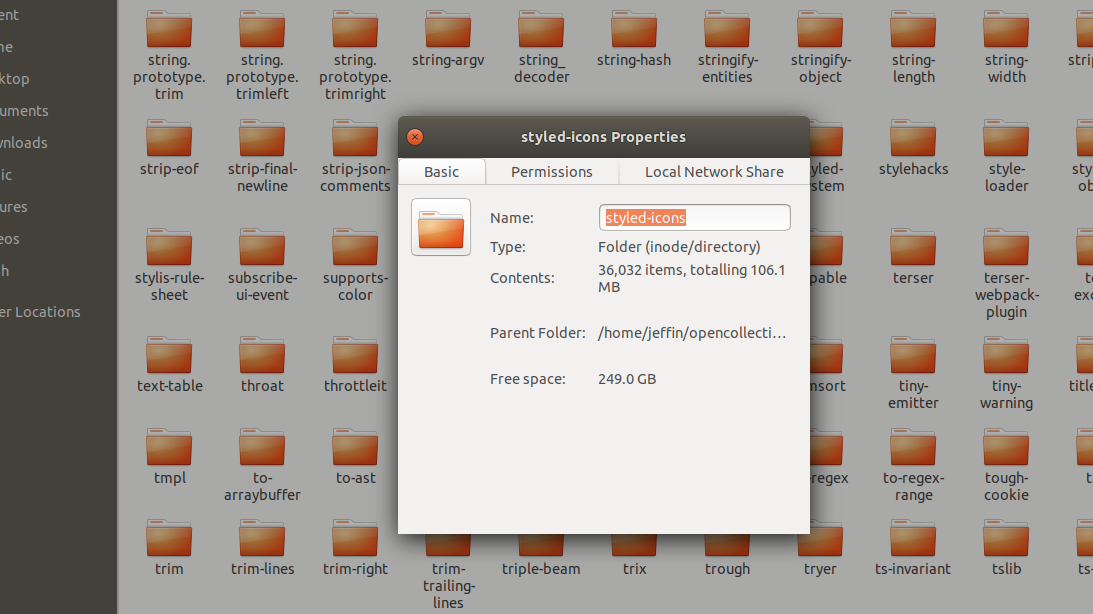Select the string_decoder folder
1093x614 pixels.
click(541, 47)
